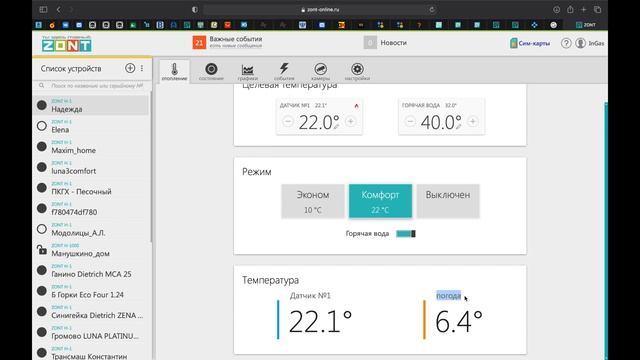Select device f780474df780
This screenshot has width=640, height=360.
(x=91, y=209)
